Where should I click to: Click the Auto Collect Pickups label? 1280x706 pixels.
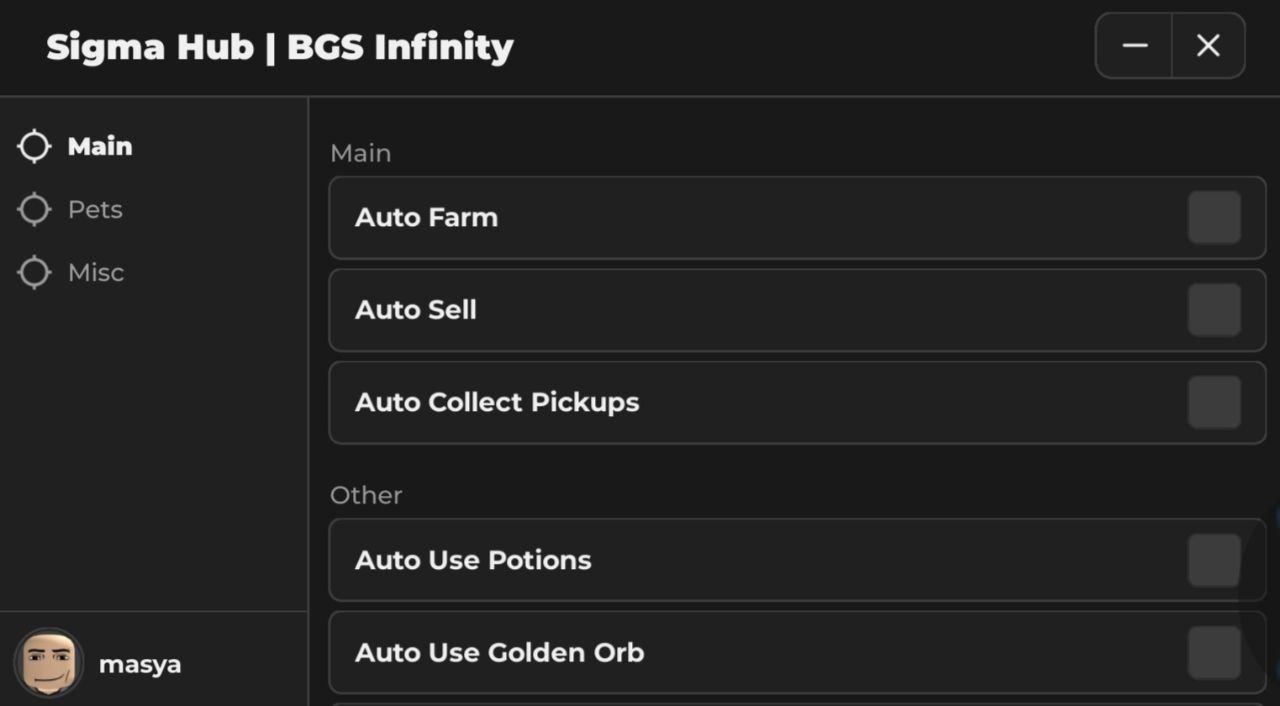497,402
